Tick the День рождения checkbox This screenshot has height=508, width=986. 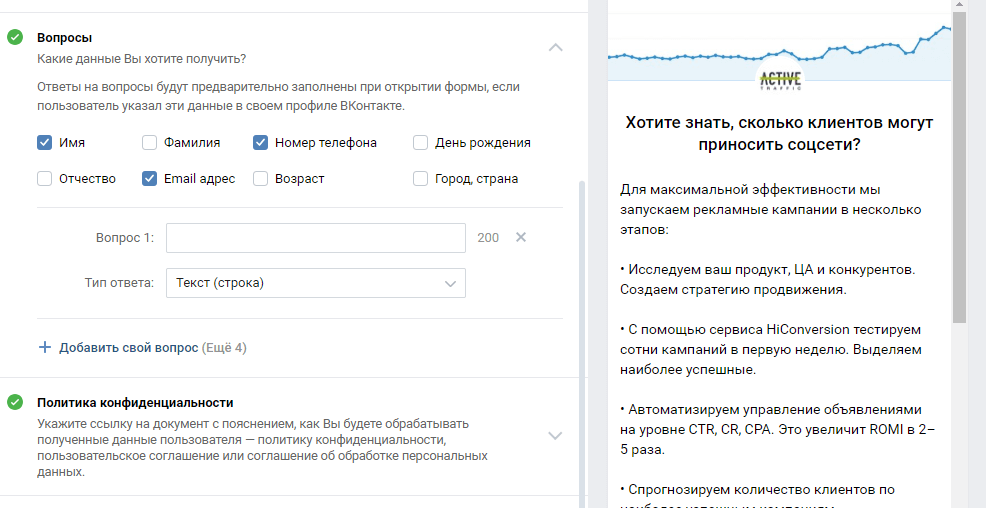[420, 143]
